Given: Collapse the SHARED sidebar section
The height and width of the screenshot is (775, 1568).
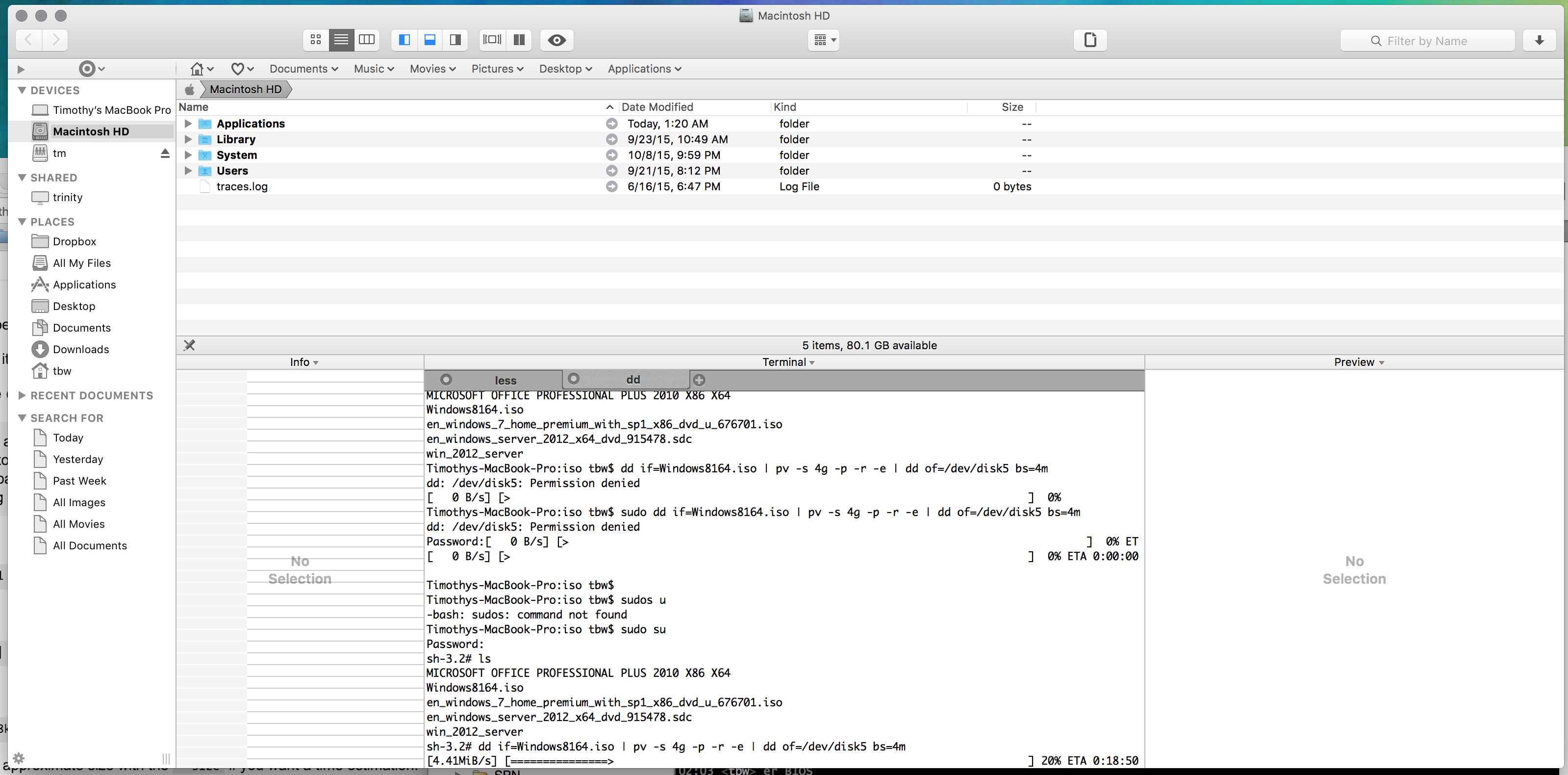Looking at the screenshot, I should 22,178.
